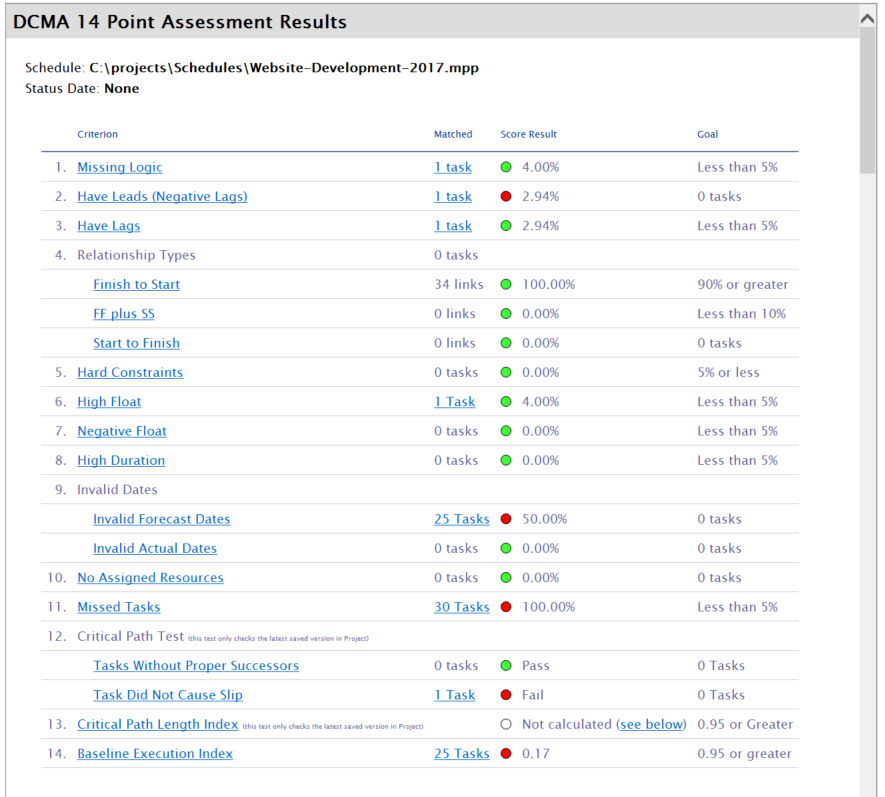Click the Start to Finish link
Viewport: 885px width, 797px height.
click(x=136, y=343)
